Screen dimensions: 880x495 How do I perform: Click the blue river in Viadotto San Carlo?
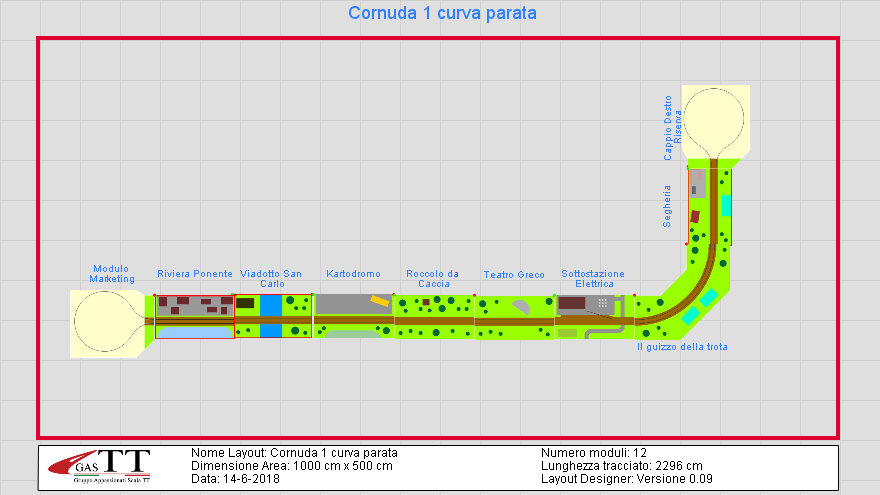click(x=271, y=306)
